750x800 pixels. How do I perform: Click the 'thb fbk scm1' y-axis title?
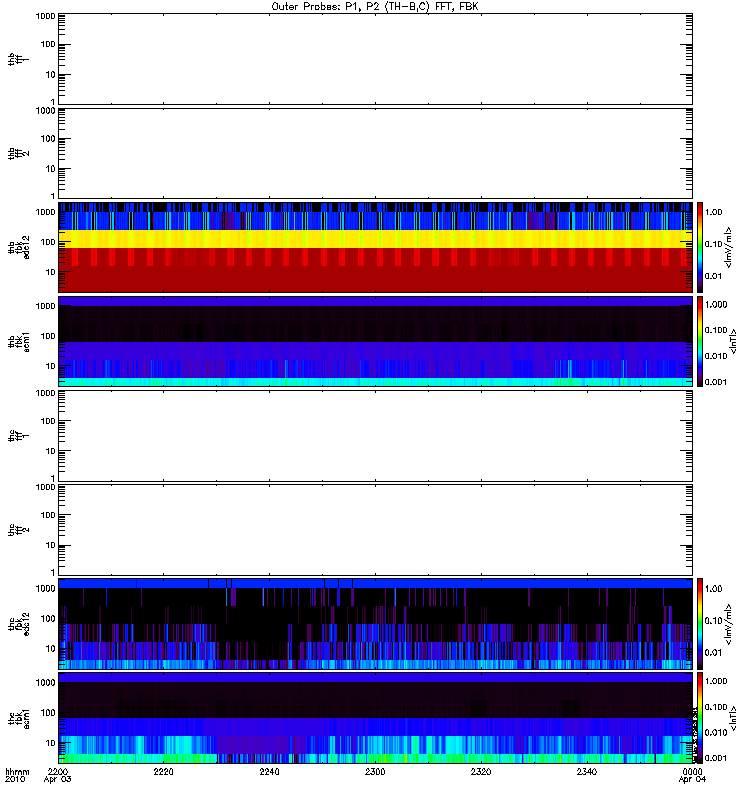tap(18, 341)
